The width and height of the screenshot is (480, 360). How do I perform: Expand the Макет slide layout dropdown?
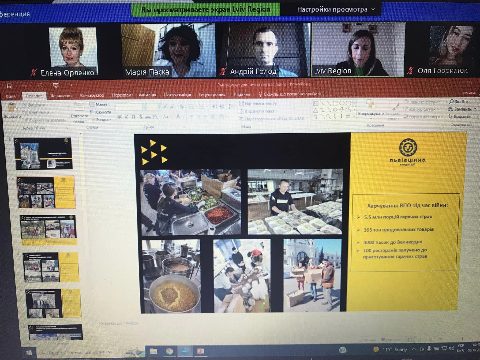click(101, 105)
